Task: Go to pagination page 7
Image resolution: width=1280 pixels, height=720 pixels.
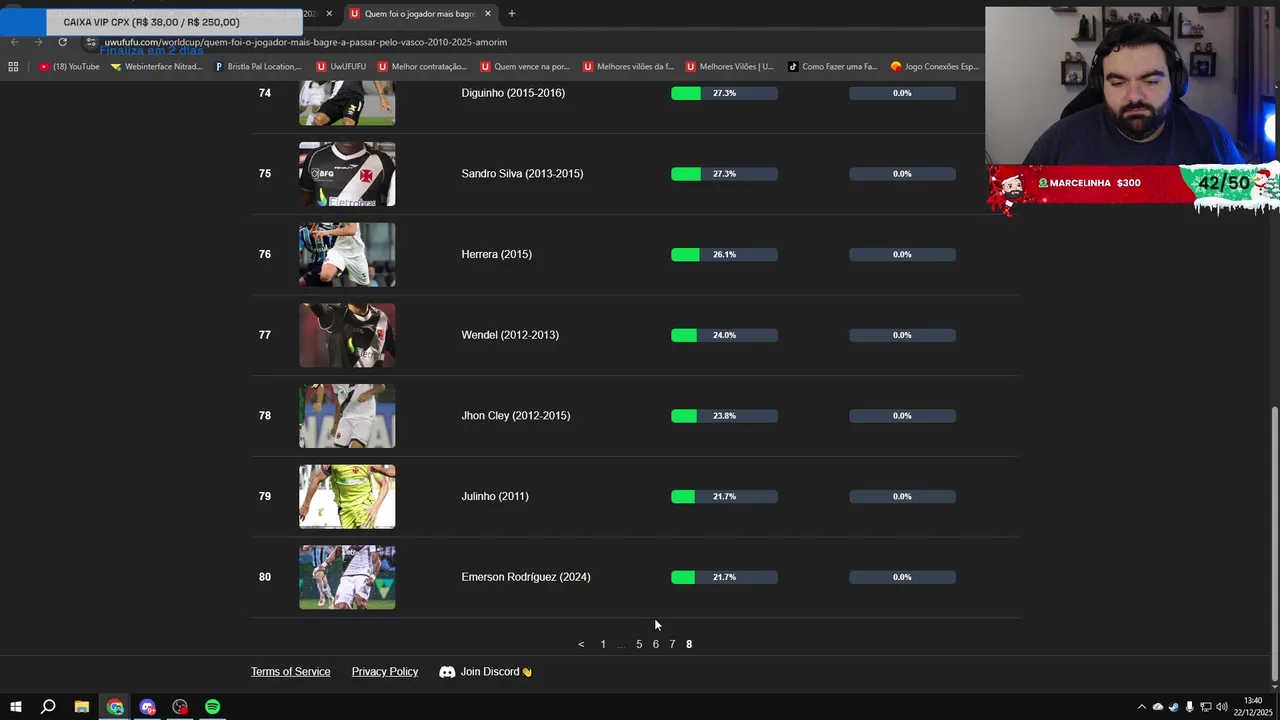Action: click(x=672, y=644)
